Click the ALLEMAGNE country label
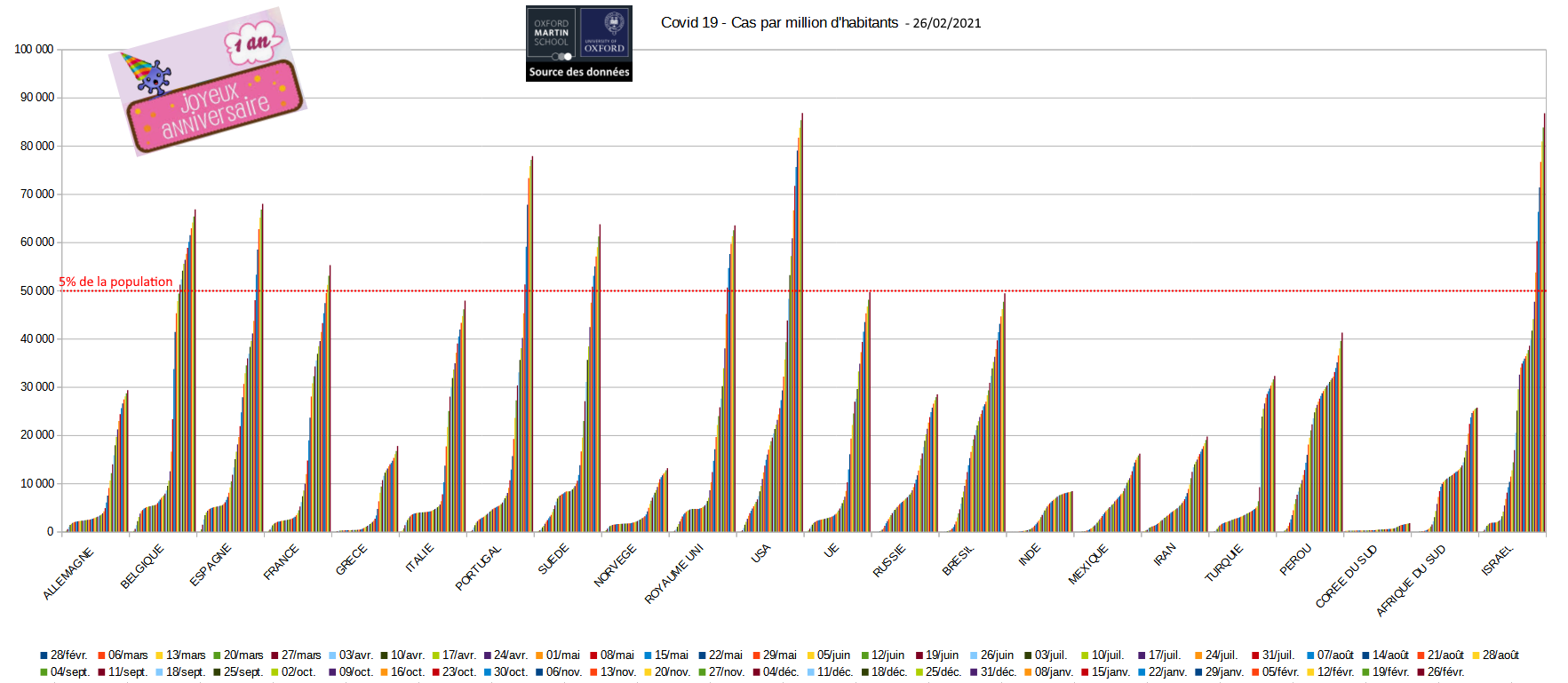The width and height of the screenshot is (1568, 683). click(68, 574)
